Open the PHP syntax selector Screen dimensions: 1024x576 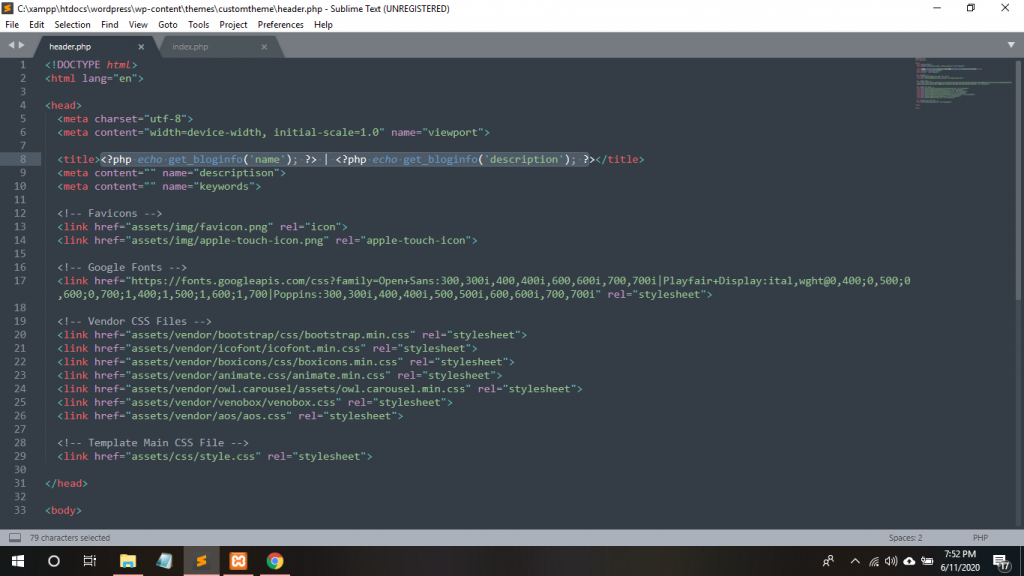[979, 537]
